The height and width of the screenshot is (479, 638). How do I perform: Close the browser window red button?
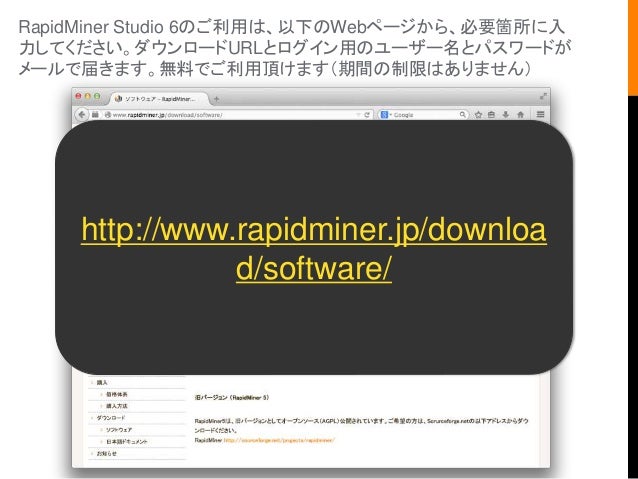(x=79, y=96)
